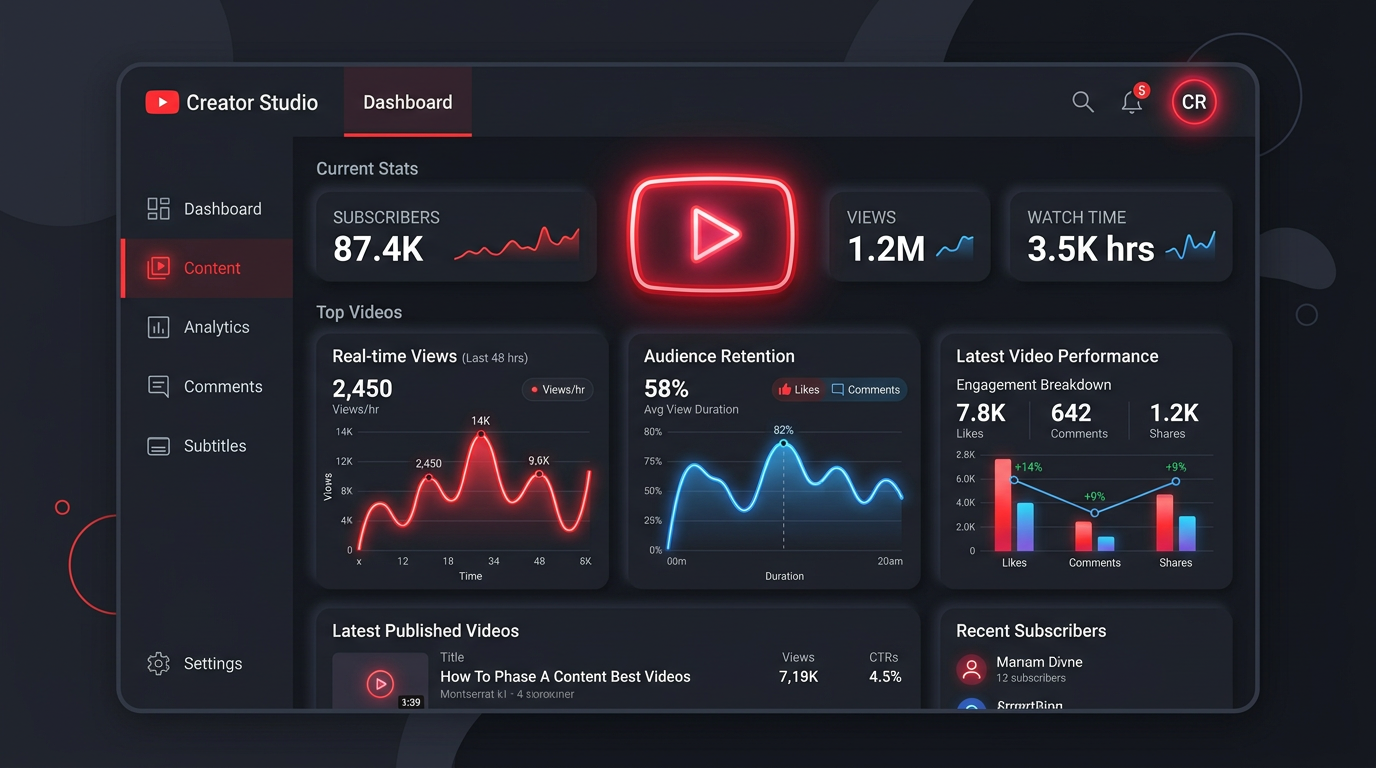The image size is (1376, 768).
Task: Click the large glowing neon play button
Action: (712, 235)
